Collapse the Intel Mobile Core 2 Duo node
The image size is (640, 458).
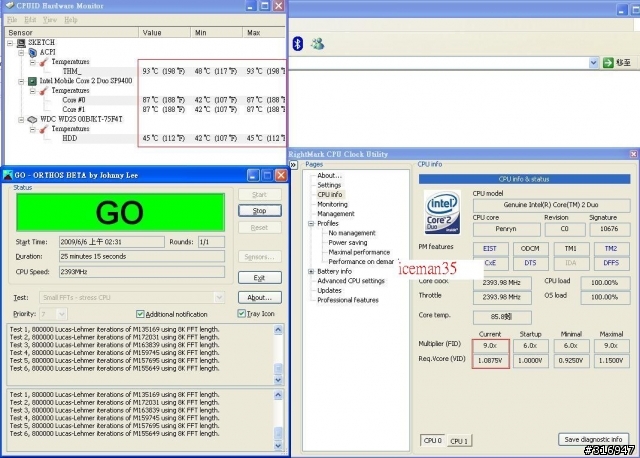(x=21, y=82)
